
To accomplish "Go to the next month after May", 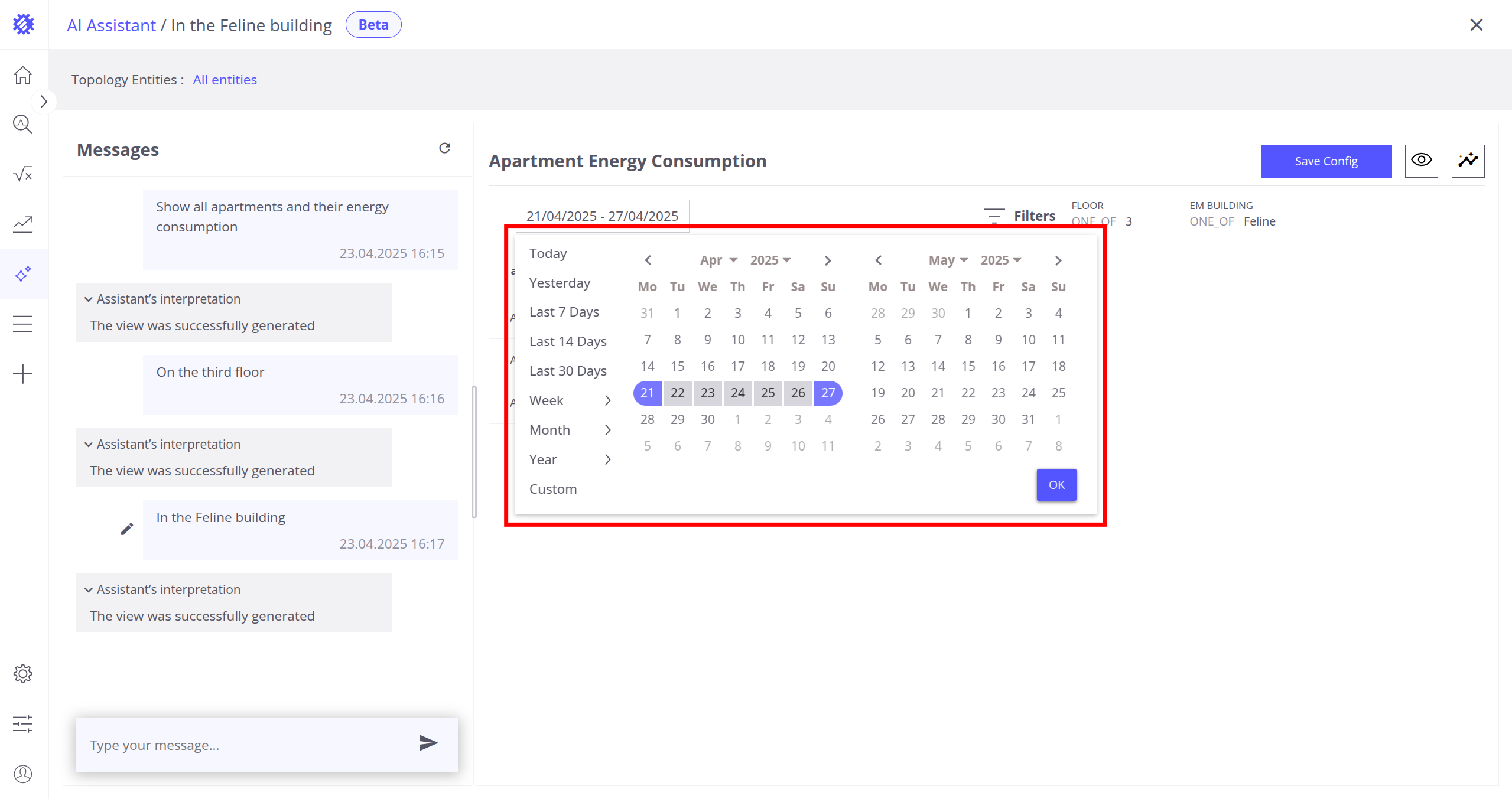I will coord(1058,260).
